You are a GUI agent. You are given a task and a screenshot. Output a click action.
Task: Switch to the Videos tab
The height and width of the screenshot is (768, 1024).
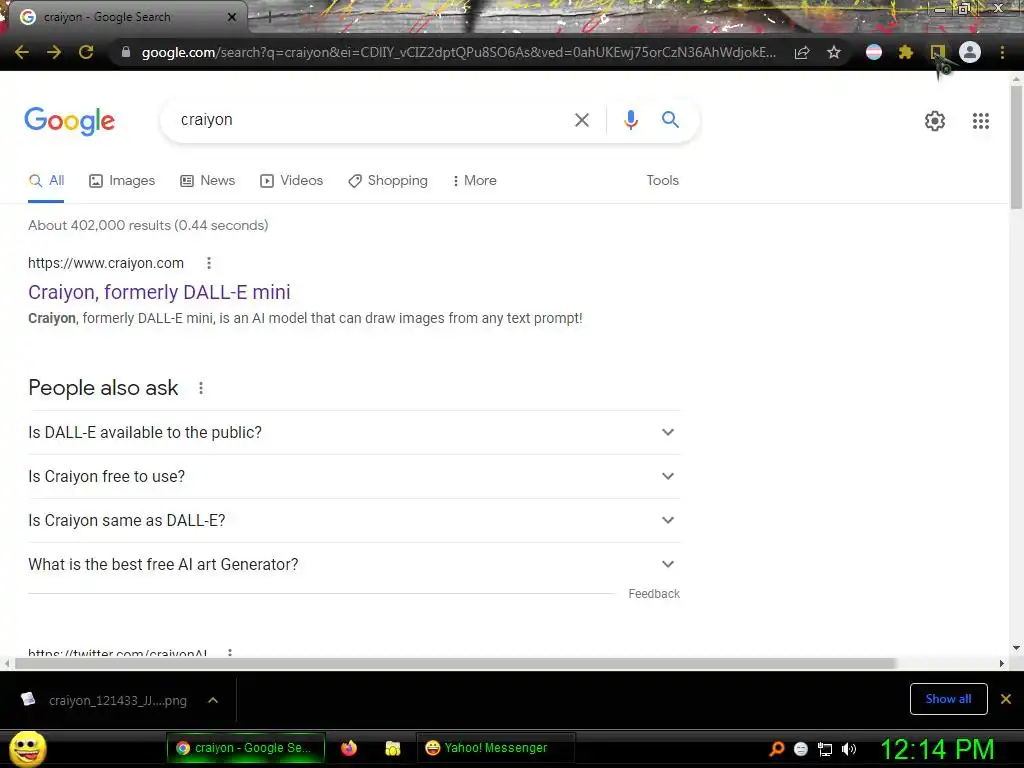[x=291, y=180]
